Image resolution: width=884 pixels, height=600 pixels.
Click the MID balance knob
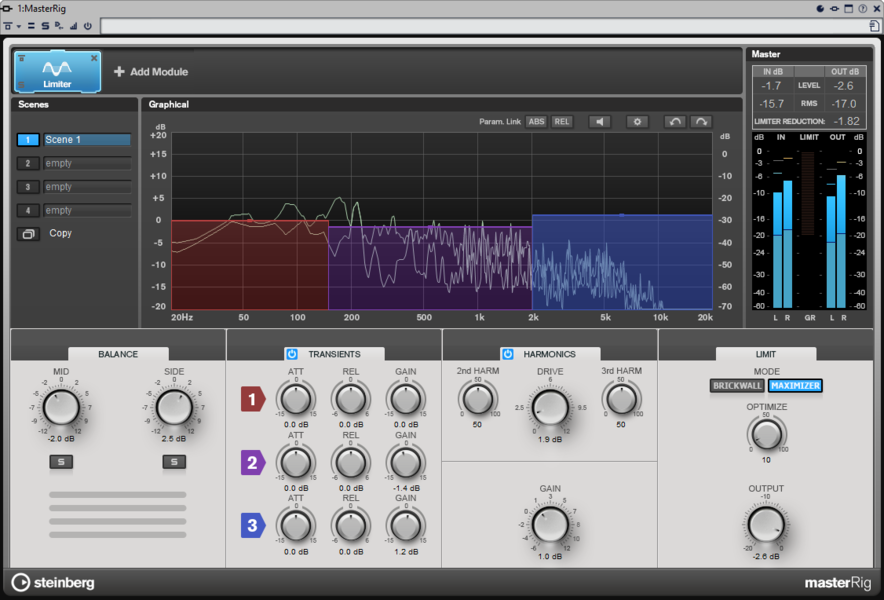(x=61, y=407)
